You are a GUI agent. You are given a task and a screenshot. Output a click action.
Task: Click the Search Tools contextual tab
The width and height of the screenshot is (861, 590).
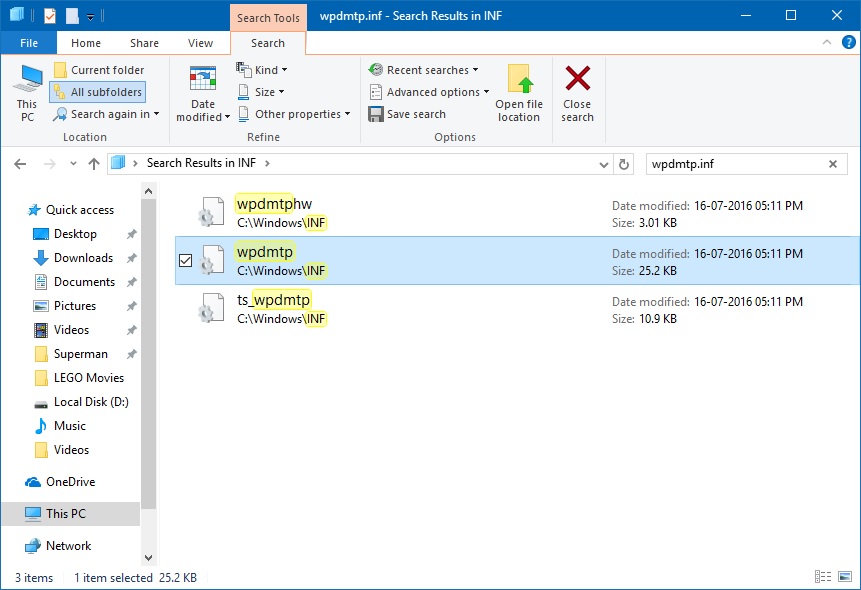tap(268, 18)
